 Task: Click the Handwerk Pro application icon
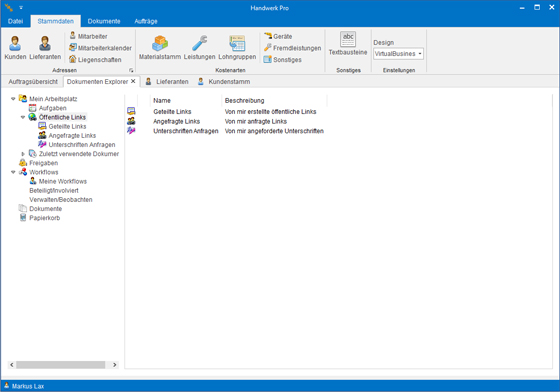(9, 7)
